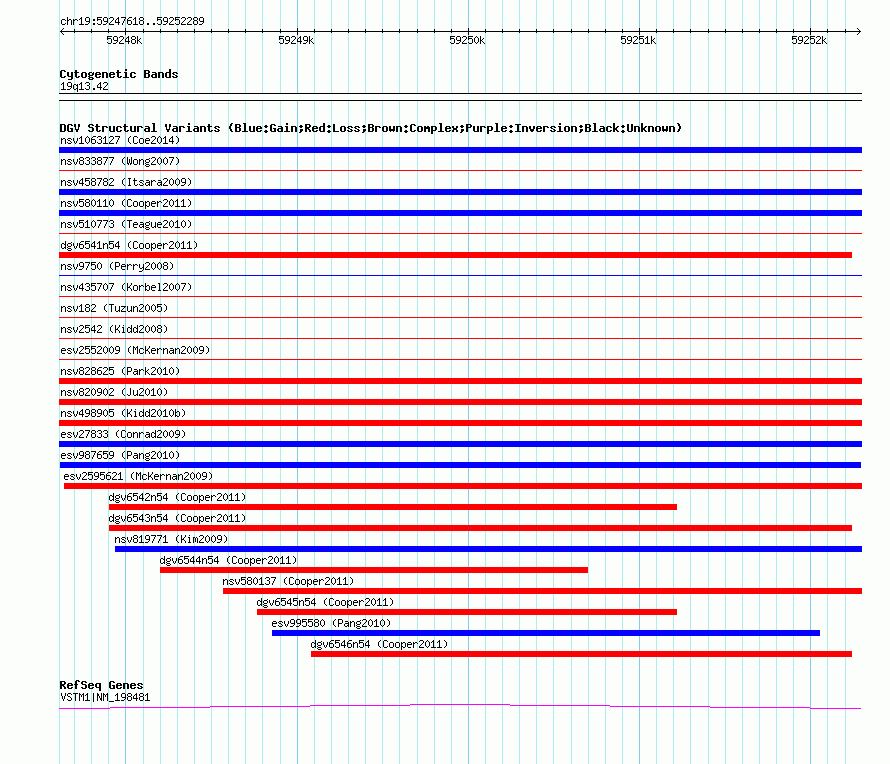
Task: Select the nsv2542 (Kidd2008) label
Action: tap(114, 329)
